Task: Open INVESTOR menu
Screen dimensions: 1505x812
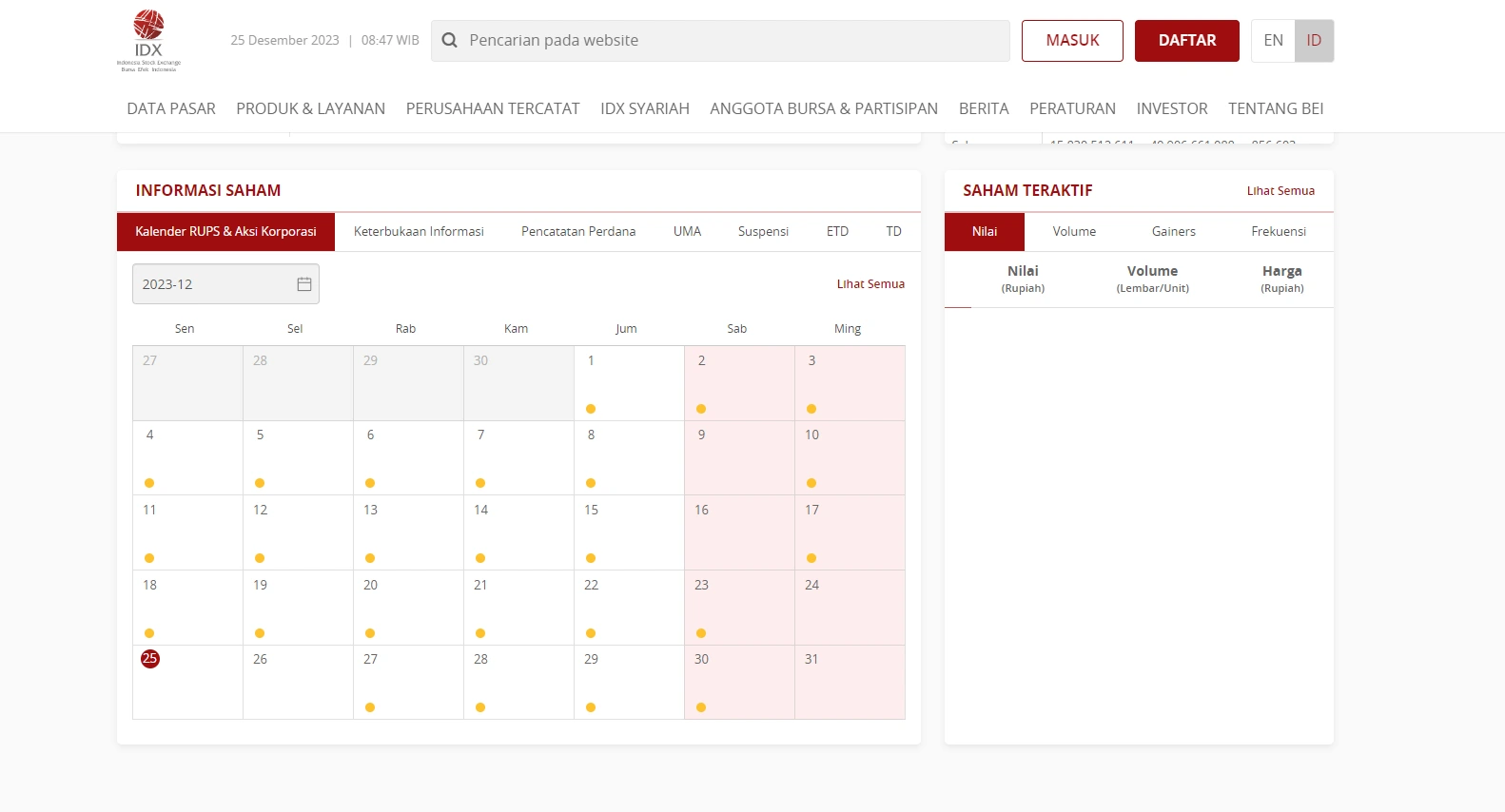Action: 1172,108
